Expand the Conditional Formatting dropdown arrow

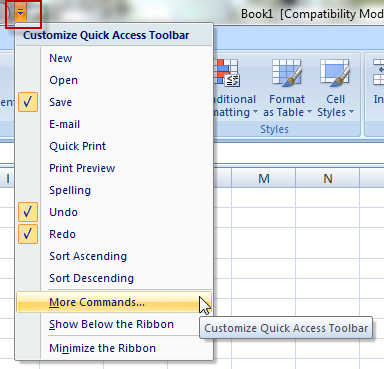click(x=255, y=112)
